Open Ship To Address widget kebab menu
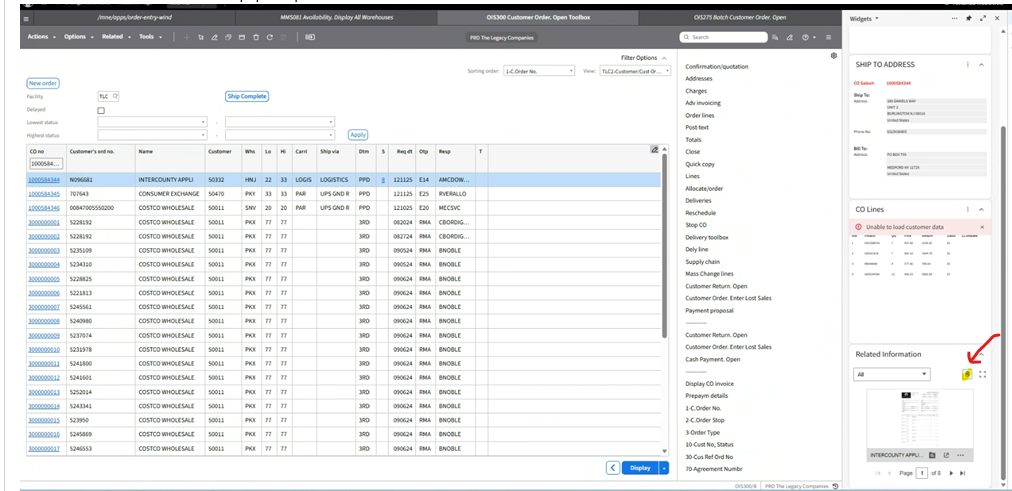Image resolution: width=1012 pixels, height=491 pixels. [x=967, y=65]
